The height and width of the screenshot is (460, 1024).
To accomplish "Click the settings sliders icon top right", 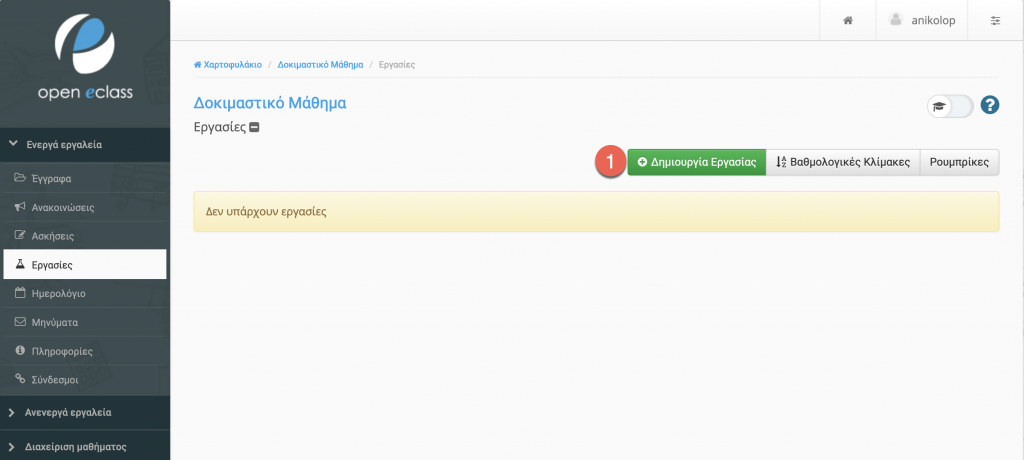I will pos(995,20).
